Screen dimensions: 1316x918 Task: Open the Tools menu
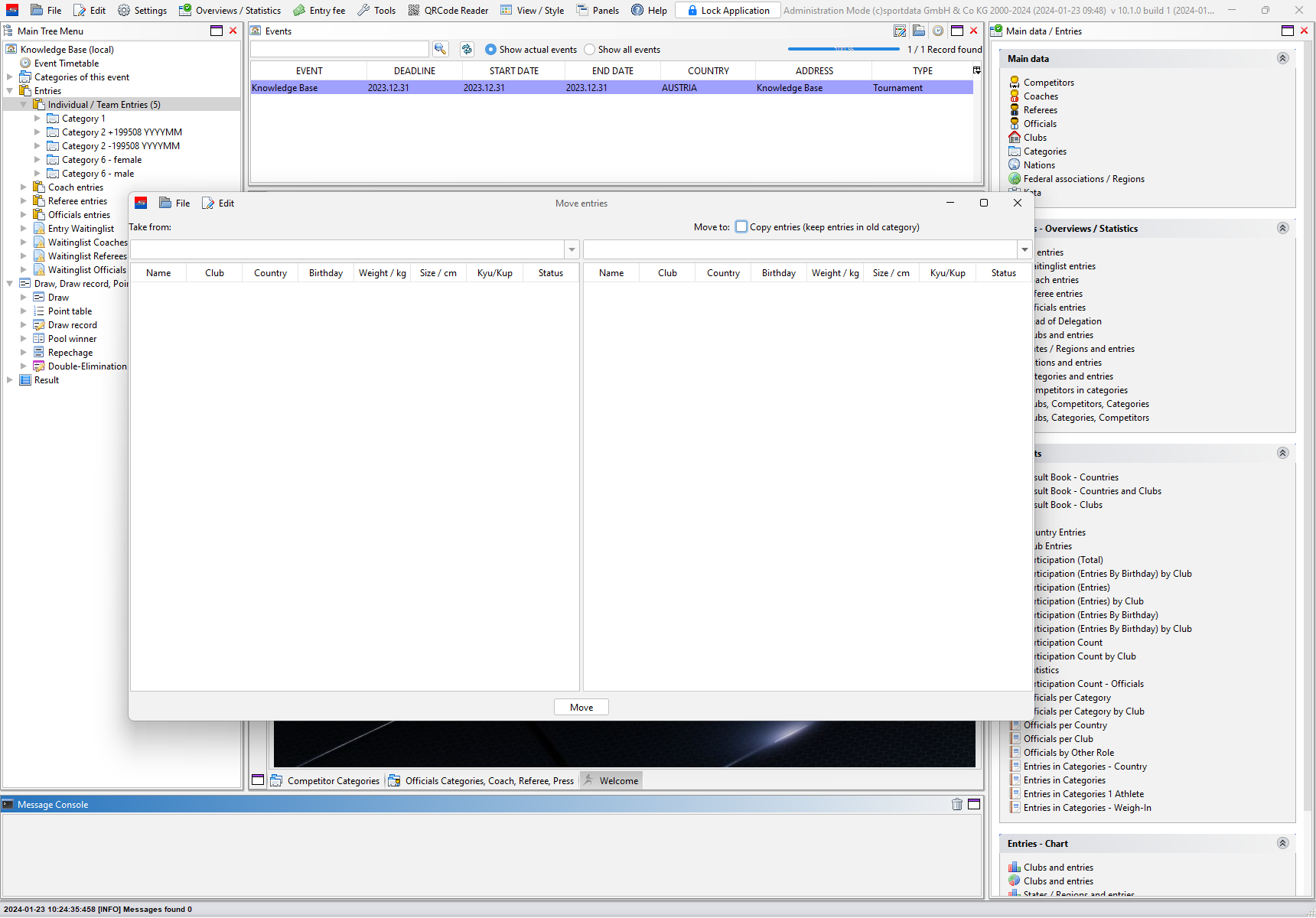pyautogui.click(x=376, y=10)
